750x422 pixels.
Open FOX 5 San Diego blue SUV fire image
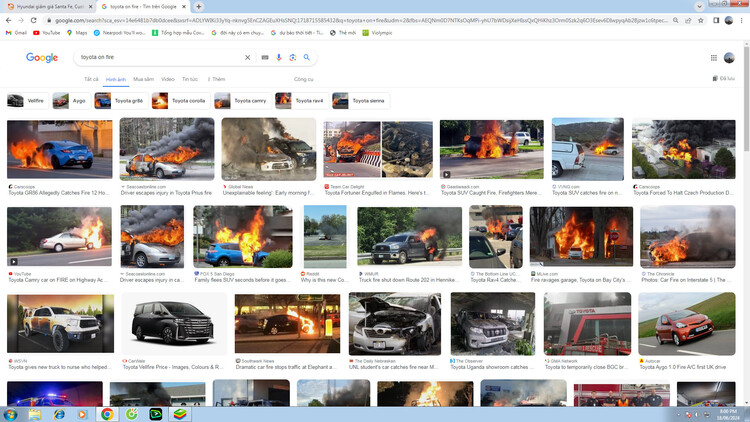tap(243, 236)
